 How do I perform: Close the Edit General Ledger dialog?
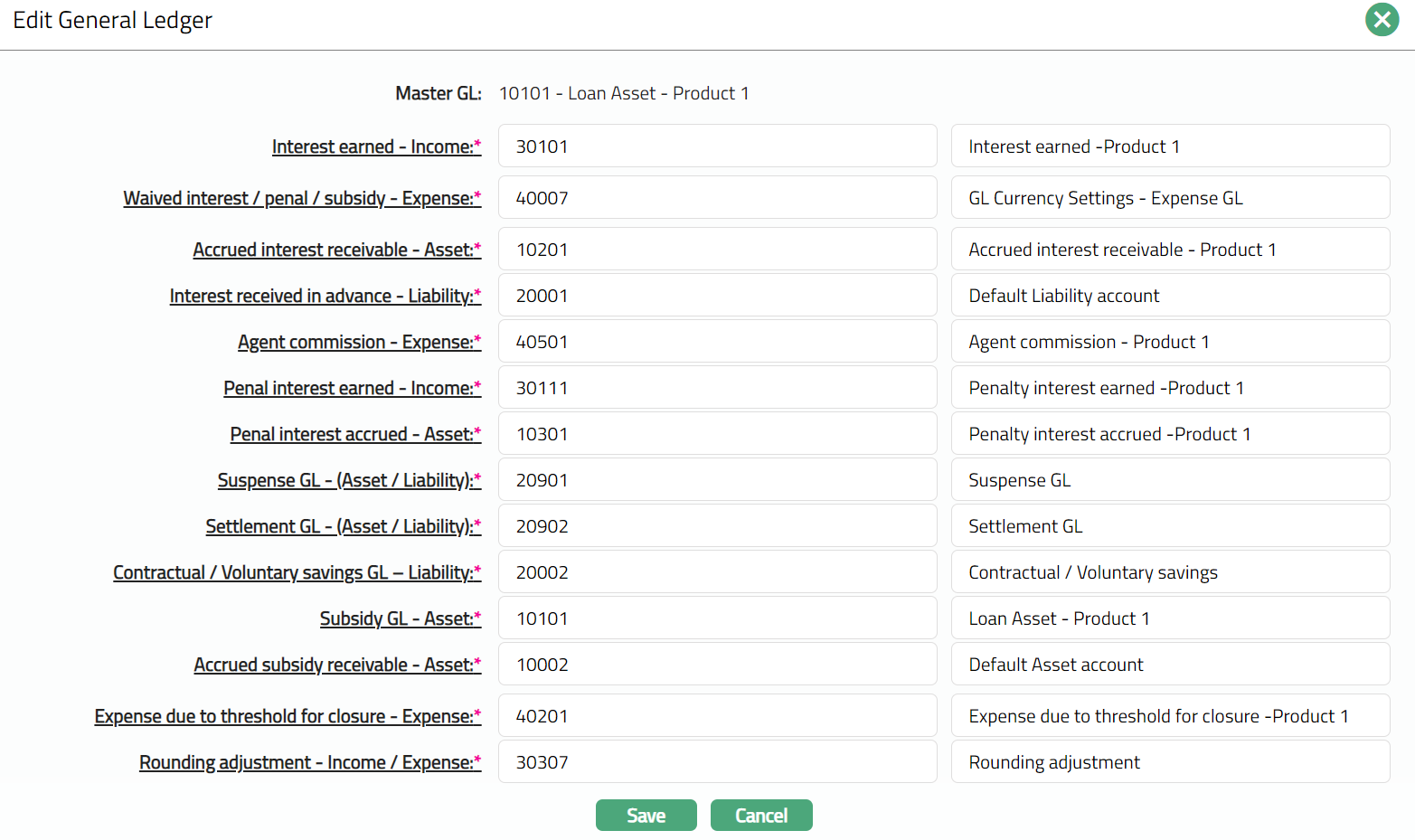[x=1382, y=19]
